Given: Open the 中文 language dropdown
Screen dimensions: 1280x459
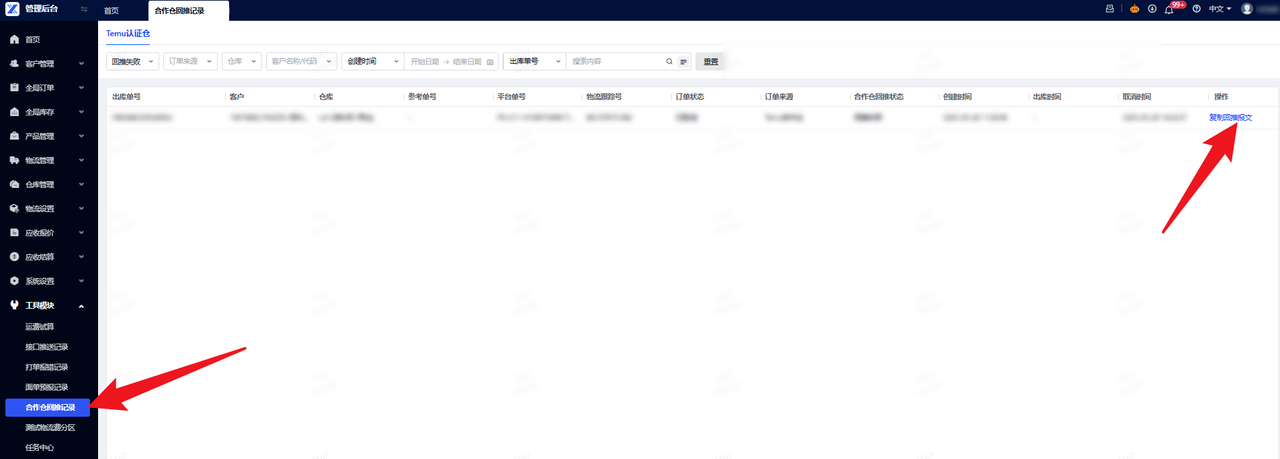Looking at the screenshot, I should pos(1220,9).
